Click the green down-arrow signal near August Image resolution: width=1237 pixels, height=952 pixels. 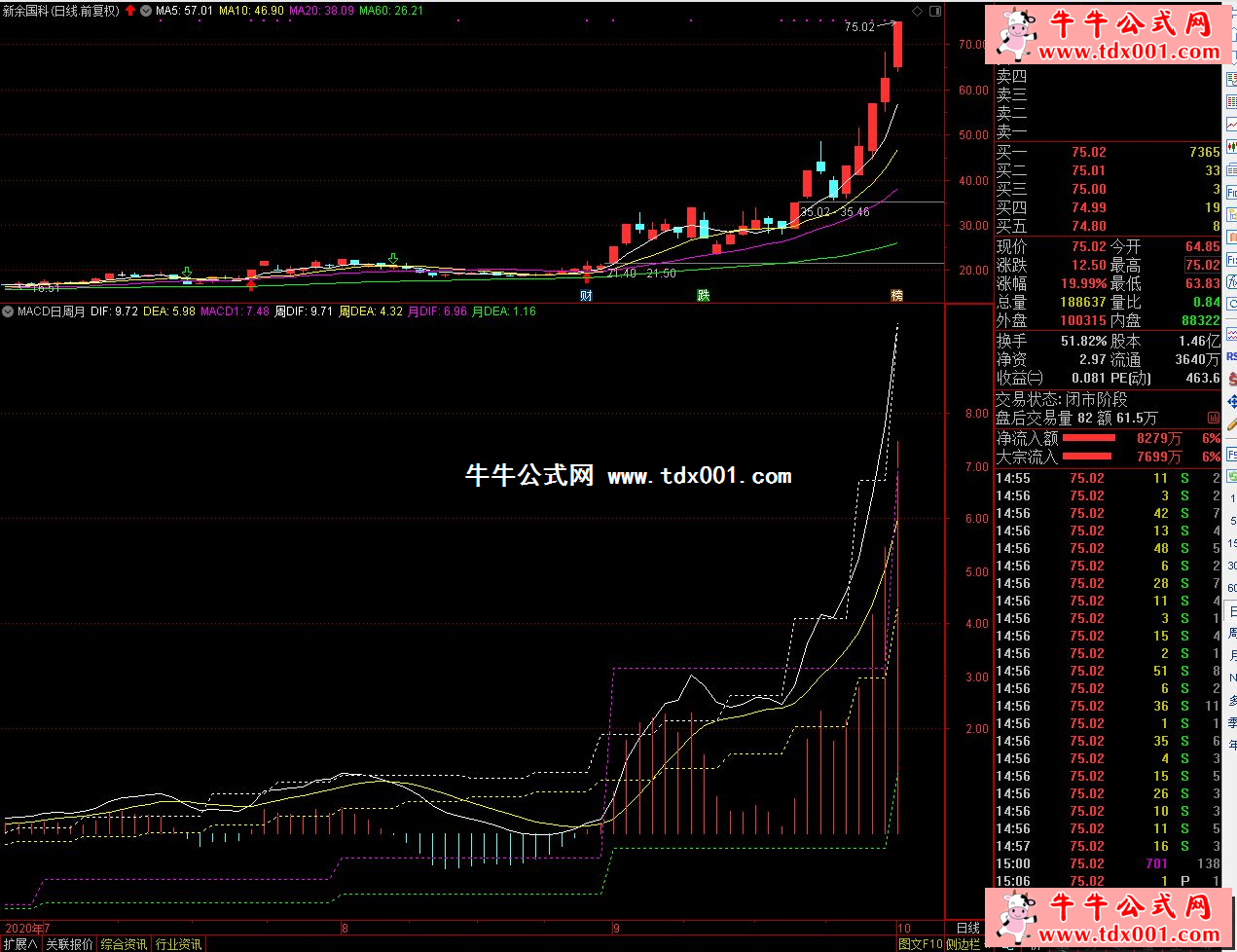pyautogui.click(x=393, y=258)
